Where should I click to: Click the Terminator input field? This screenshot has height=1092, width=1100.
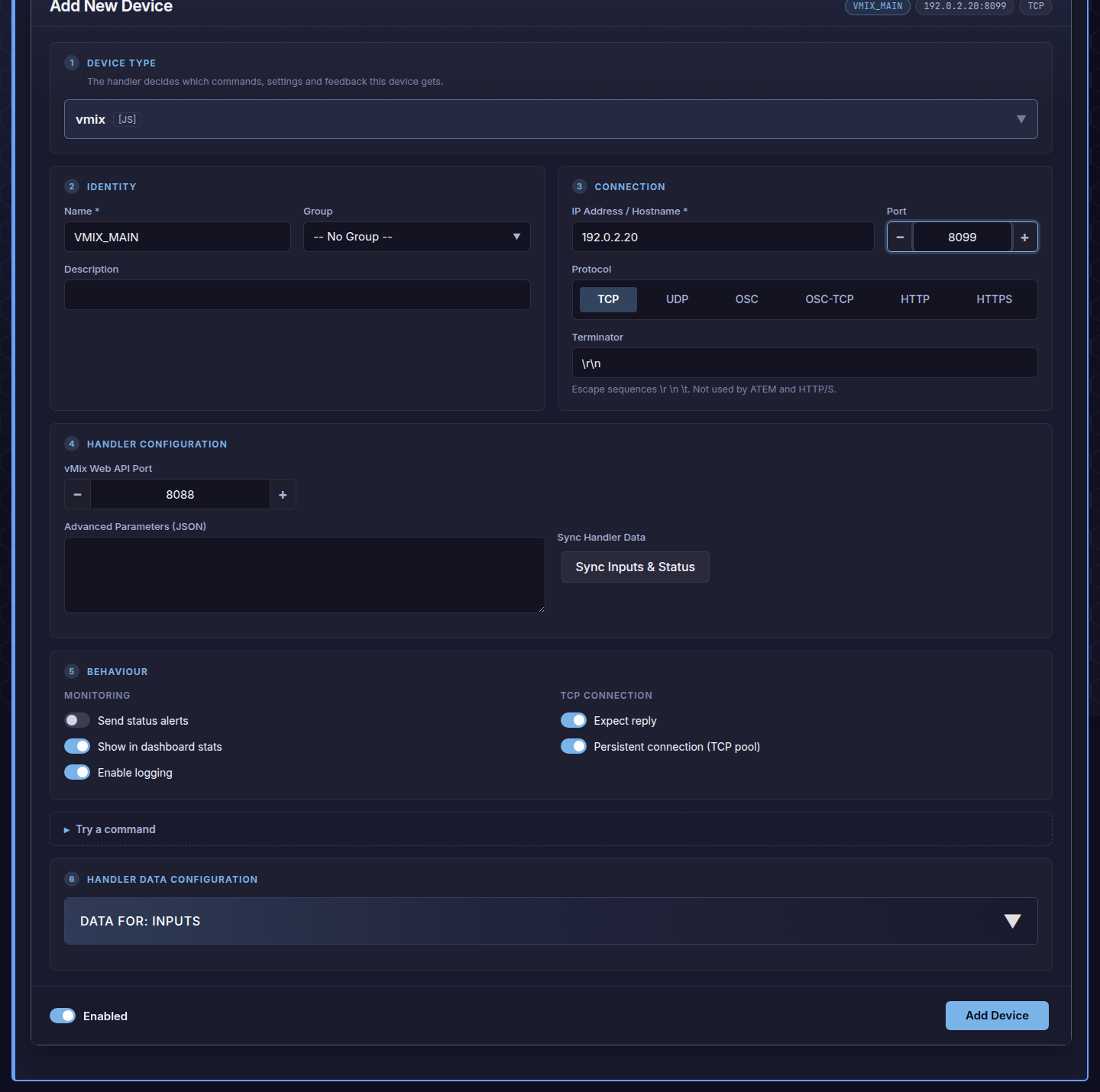point(804,363)
